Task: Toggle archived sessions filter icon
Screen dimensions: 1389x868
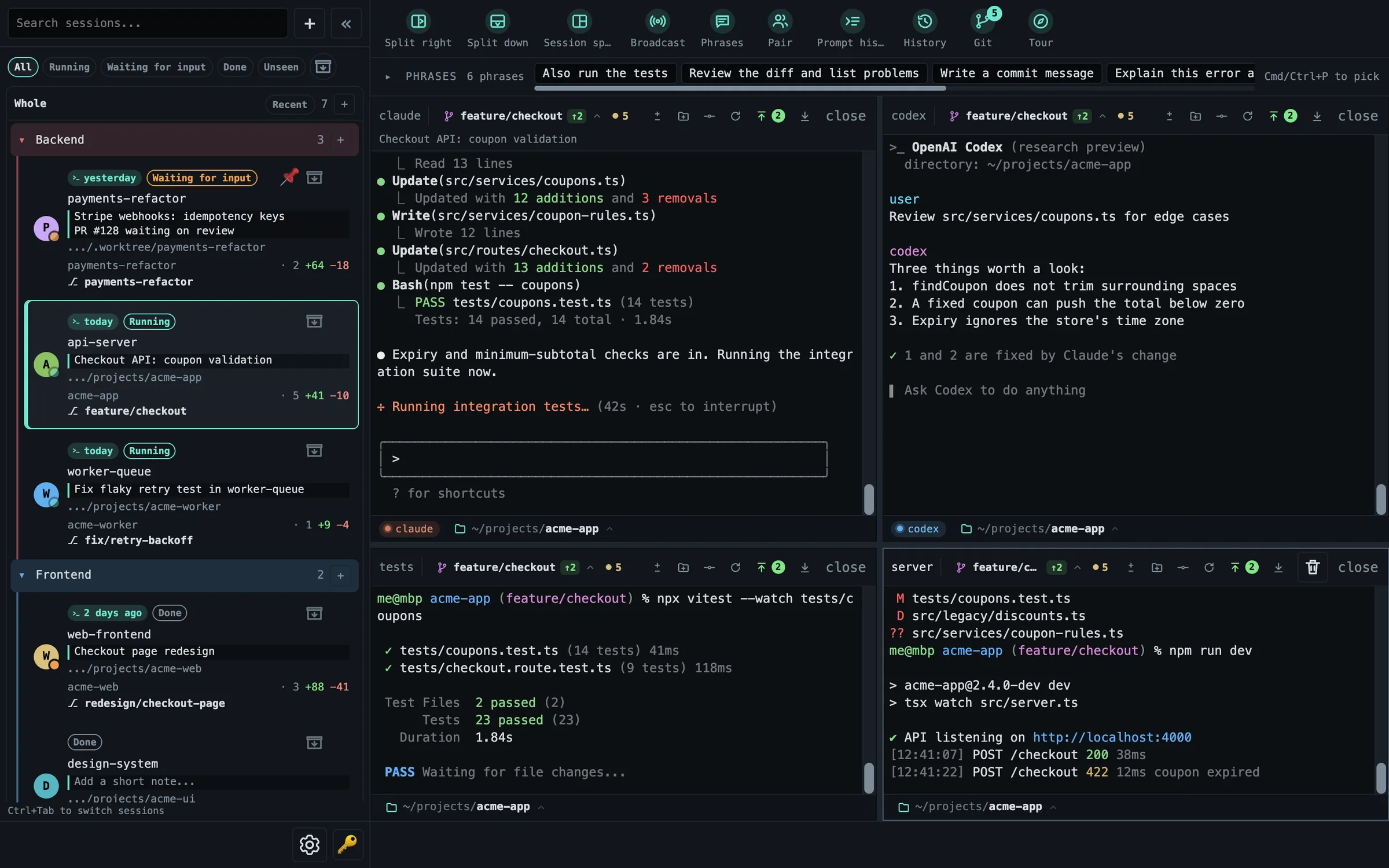Action: click(323, 67)
